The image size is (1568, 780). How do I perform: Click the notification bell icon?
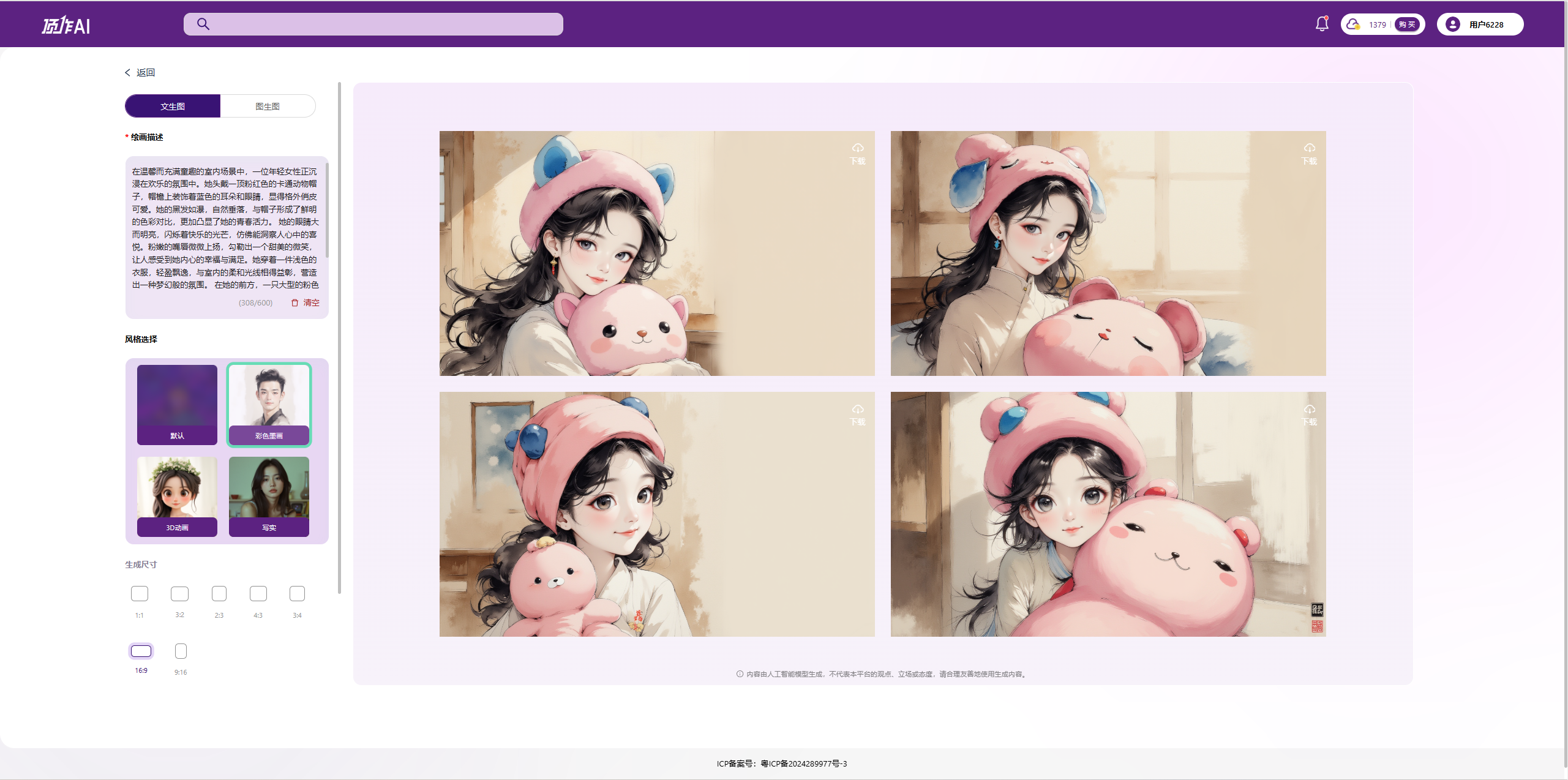pos(1321,24)
